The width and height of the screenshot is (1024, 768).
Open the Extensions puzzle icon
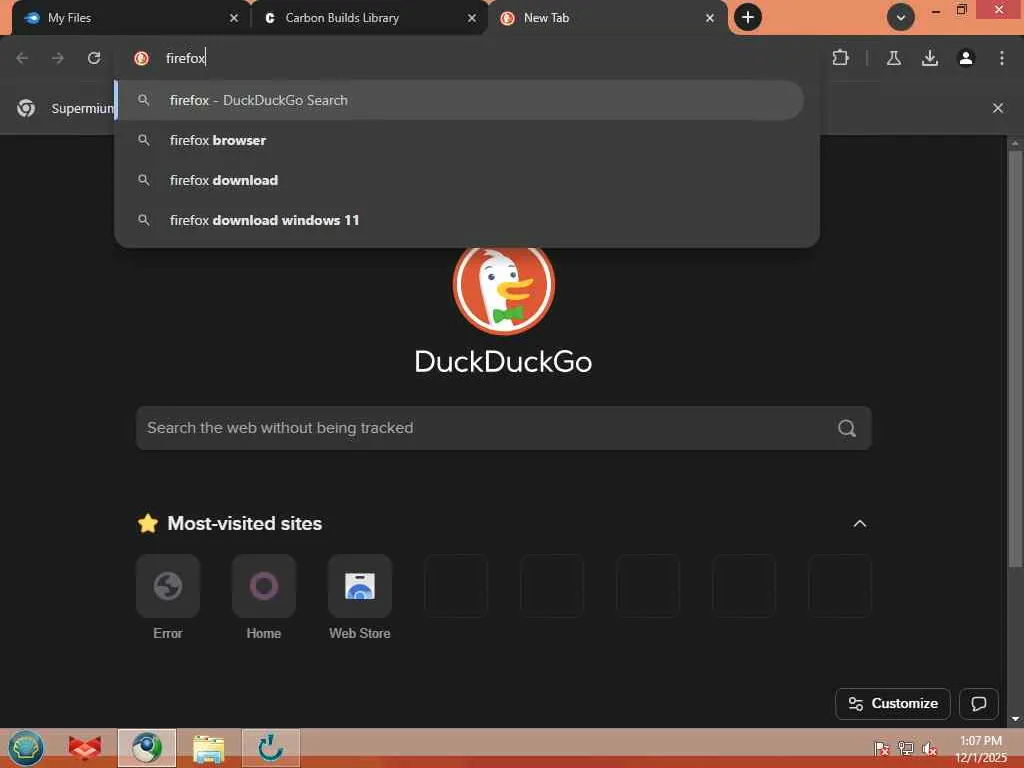pyautogui.click(x=840, y=58)
